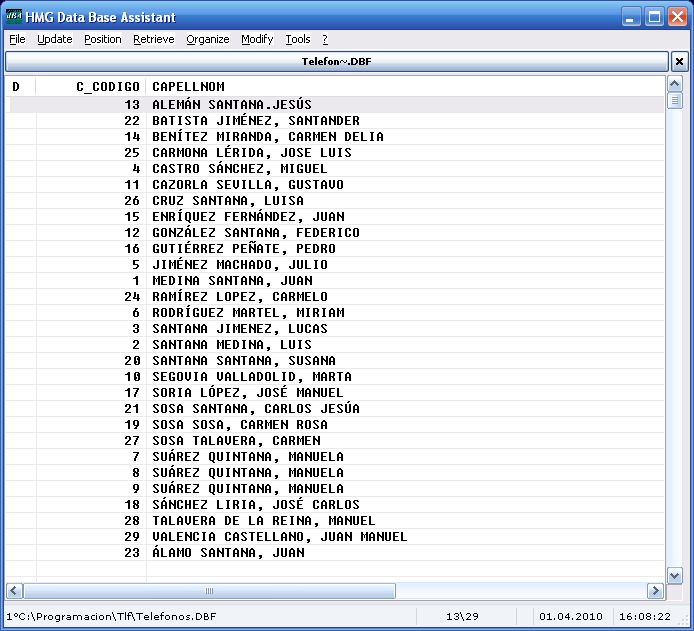This screenshot has width=694, height=631.
Task: Open the Modify menu
Action: pyautogui.click(x=257, y=40)
